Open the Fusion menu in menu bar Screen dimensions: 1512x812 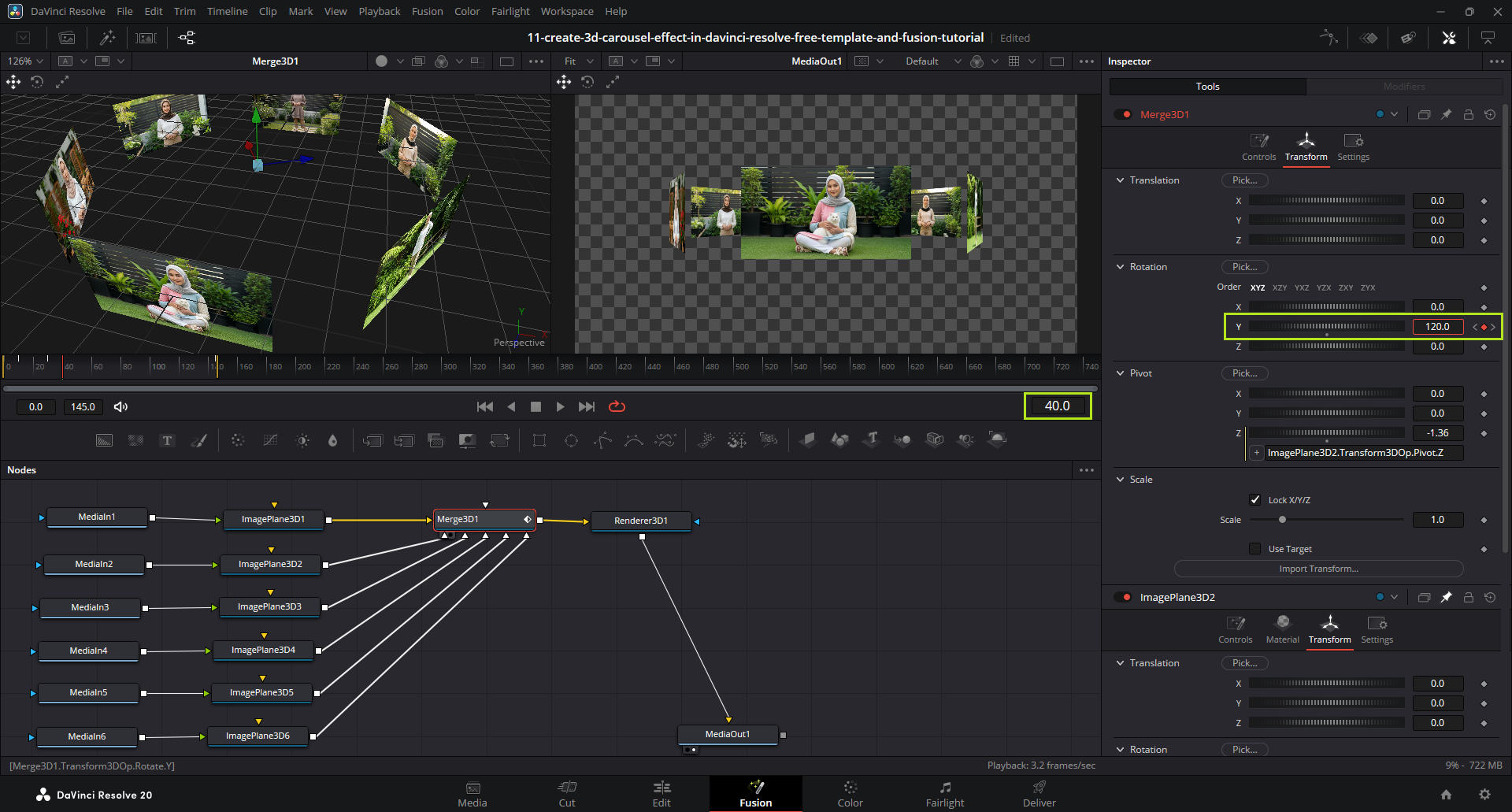click(427, 11)
